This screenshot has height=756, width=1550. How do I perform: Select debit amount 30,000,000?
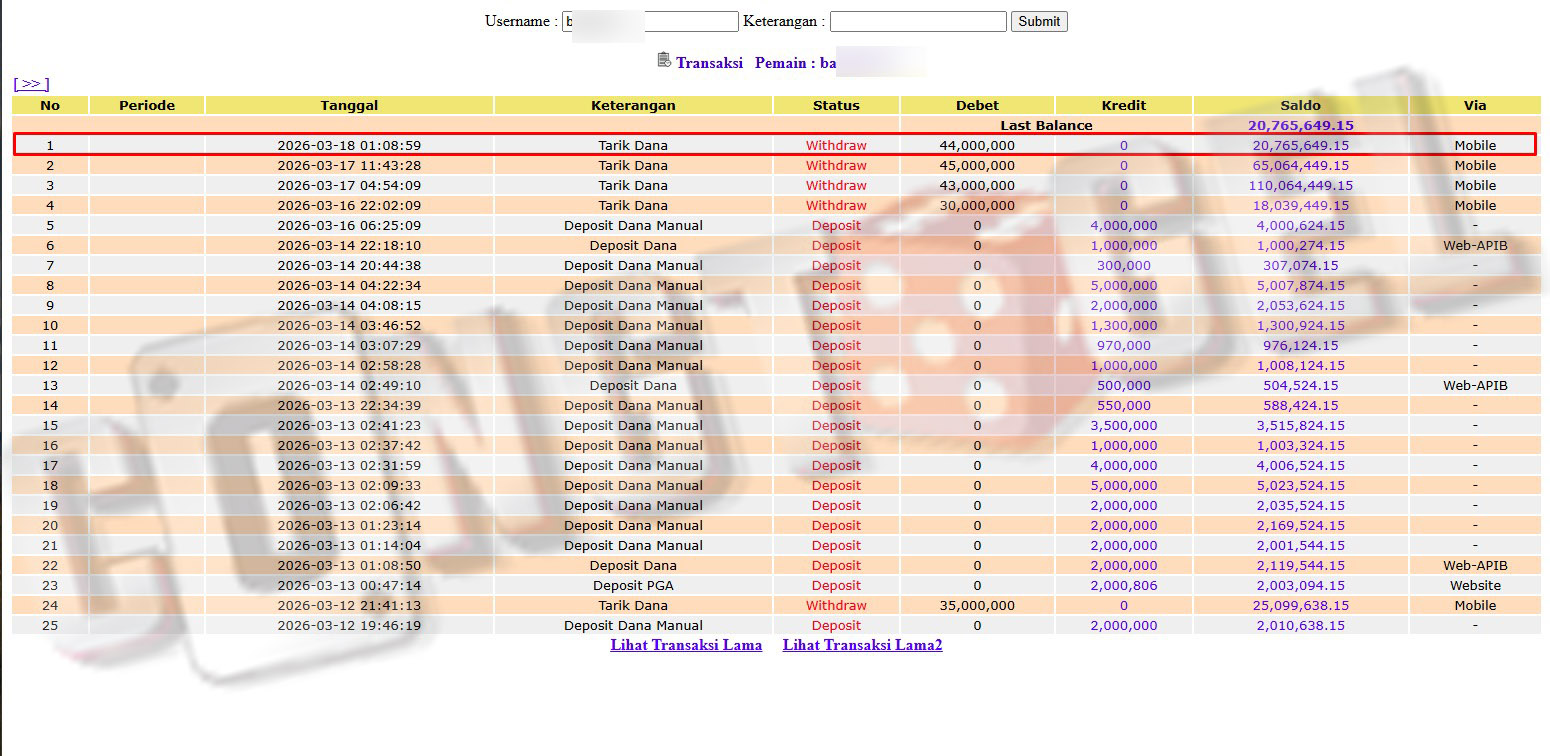tap(977, 205)
